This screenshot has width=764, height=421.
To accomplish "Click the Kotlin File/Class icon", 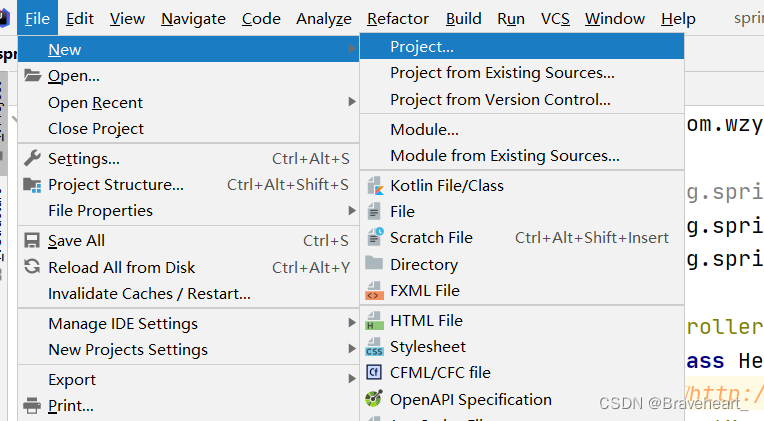I will tap(375, 186).
